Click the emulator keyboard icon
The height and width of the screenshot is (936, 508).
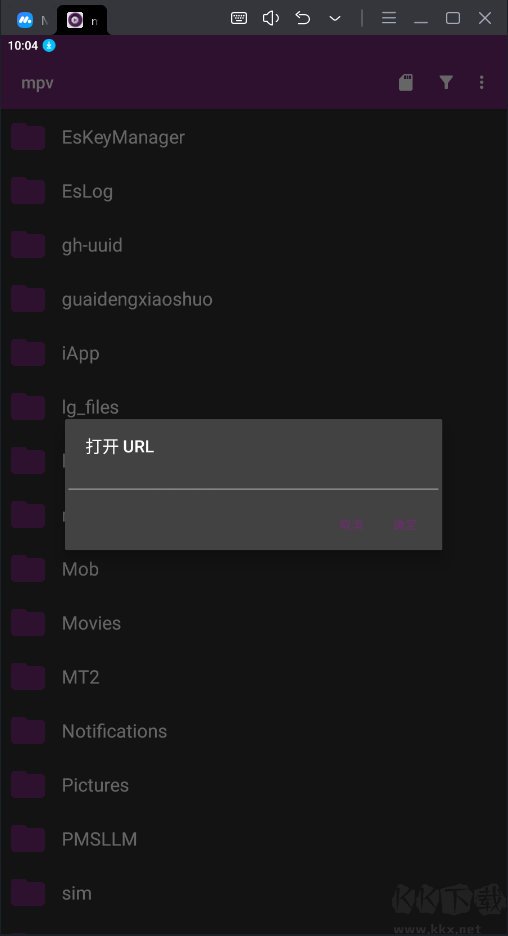tap(239, 18)
